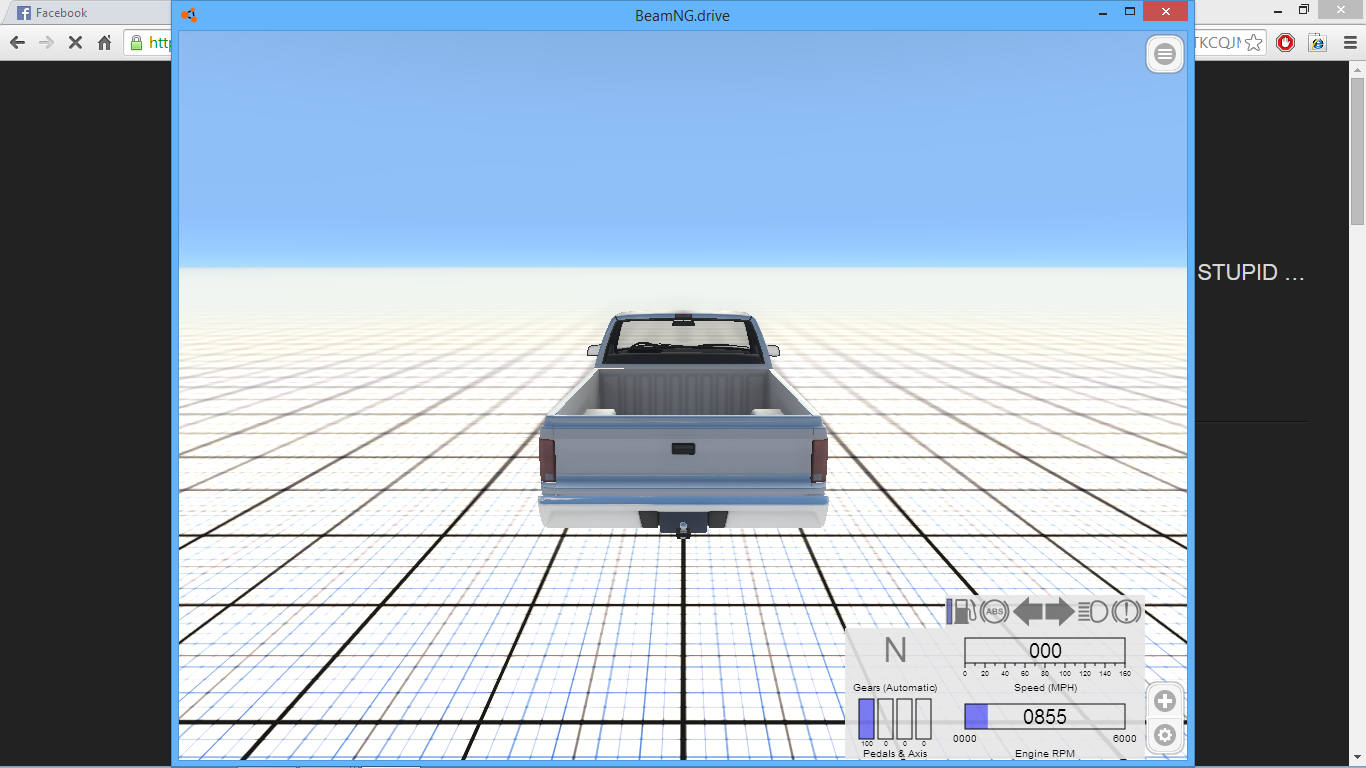Click the headlights indicator icon
Image resolution: width=1366 pixels, height=768 pixels.
[x=1093, y=611]
